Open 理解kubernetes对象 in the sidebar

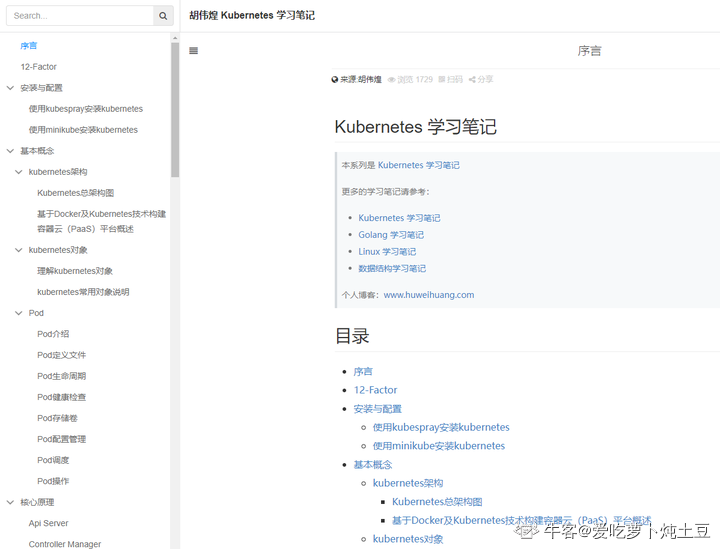(75, 271)
